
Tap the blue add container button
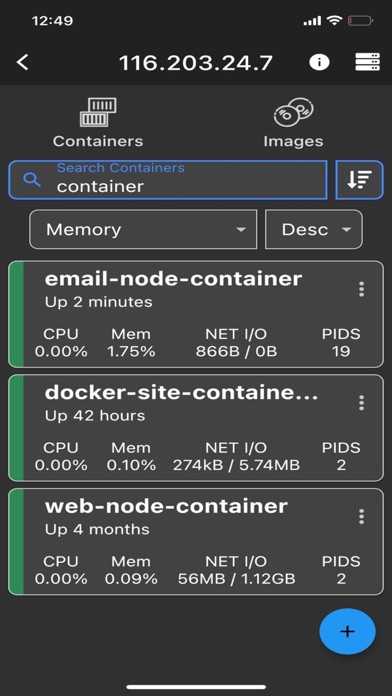click(347, 631)
